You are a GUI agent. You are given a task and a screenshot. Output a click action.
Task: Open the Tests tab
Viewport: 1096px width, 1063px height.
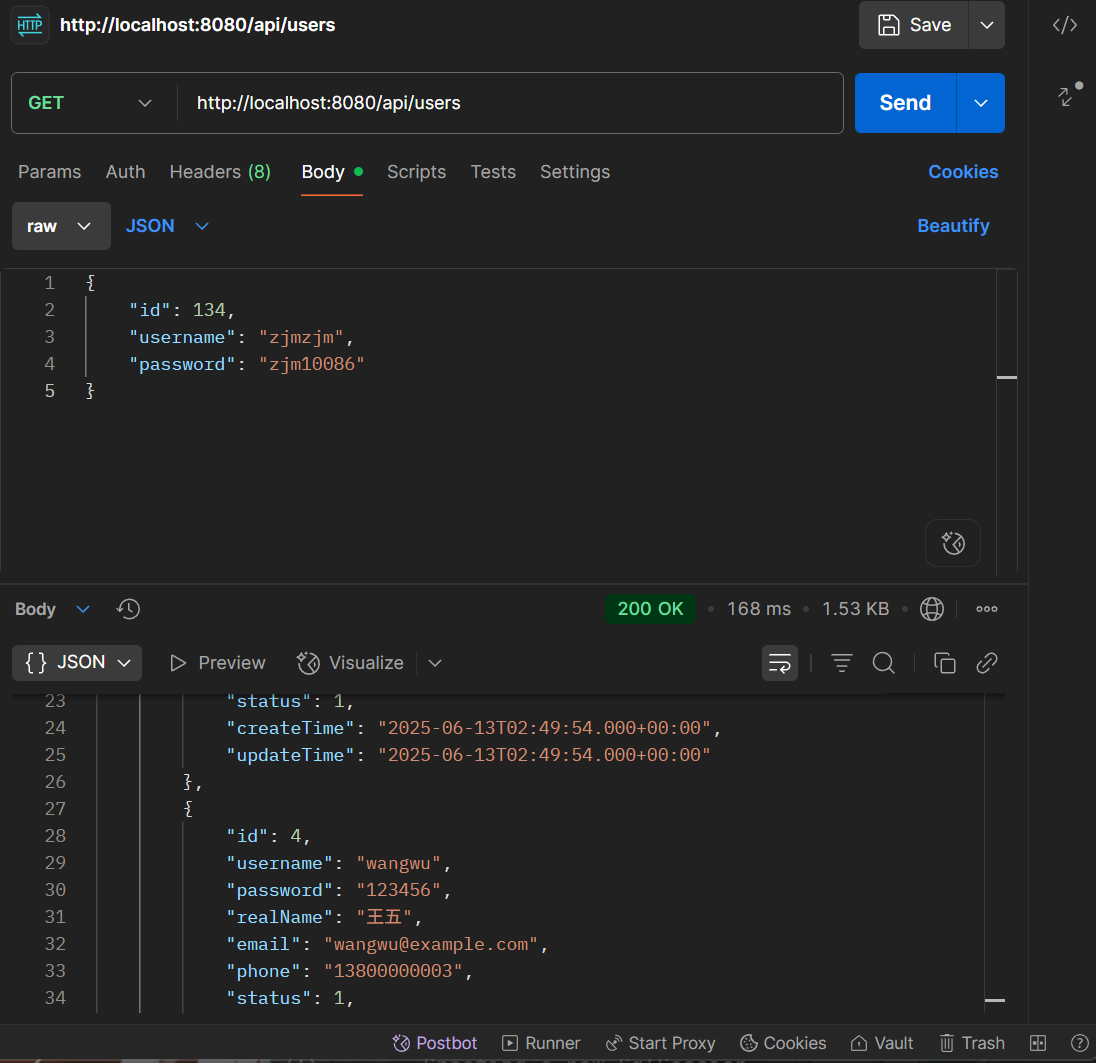pyautogui.click(x=493, y=172)
